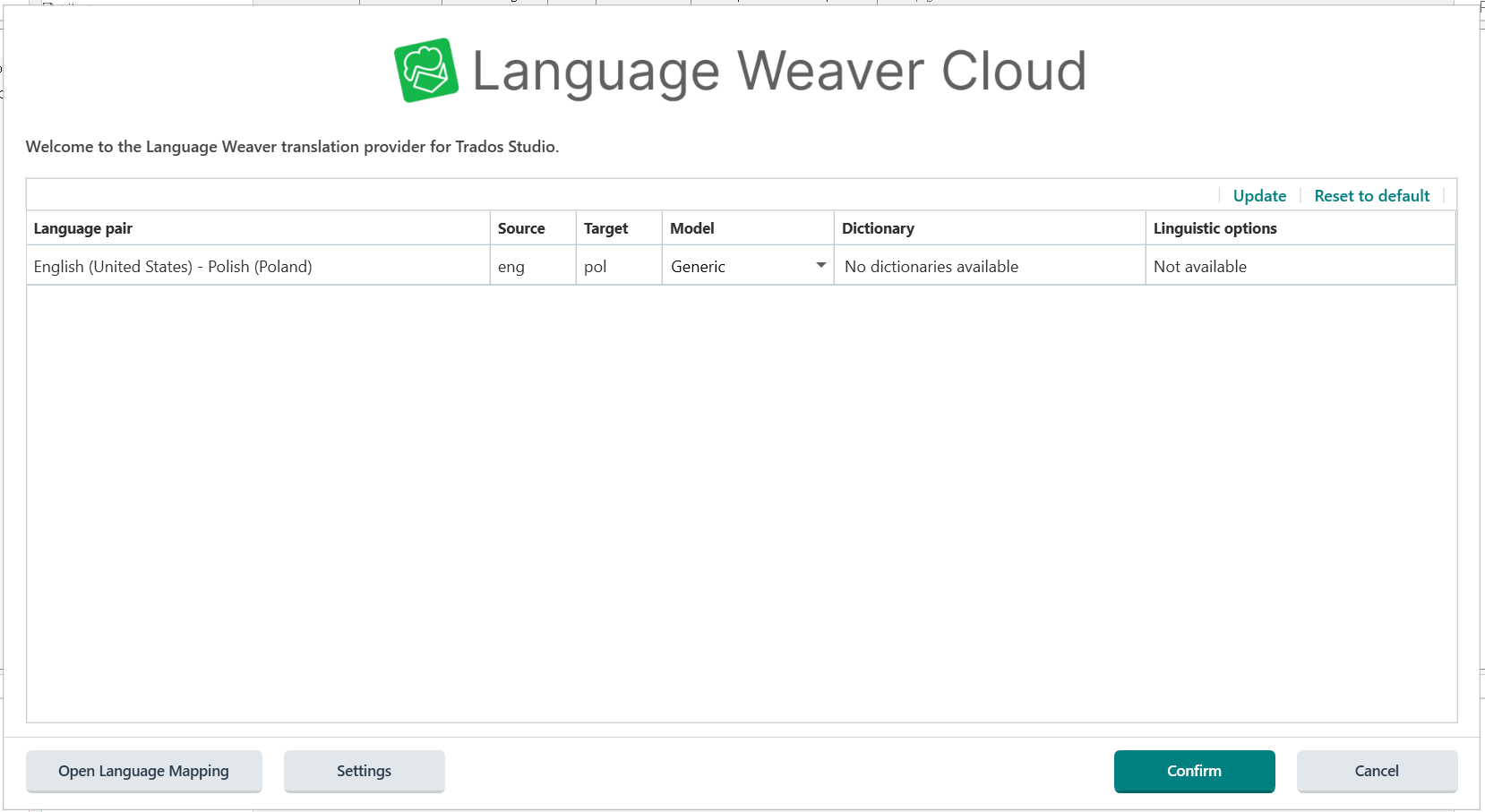Click the Language pair column header
This screenshot has height=812, width=1485.
point(258,228)
